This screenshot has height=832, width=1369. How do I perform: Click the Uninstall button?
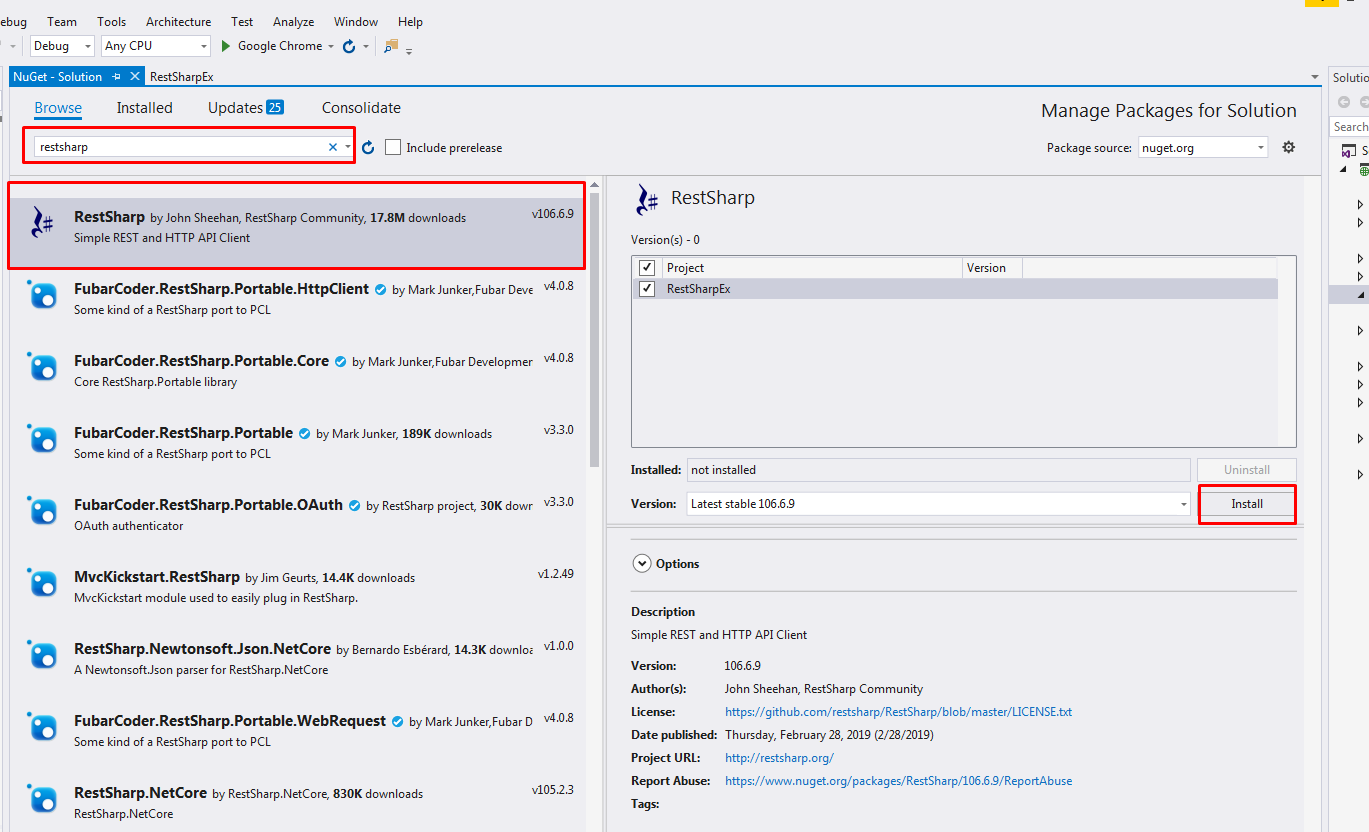click(1247, 470)
